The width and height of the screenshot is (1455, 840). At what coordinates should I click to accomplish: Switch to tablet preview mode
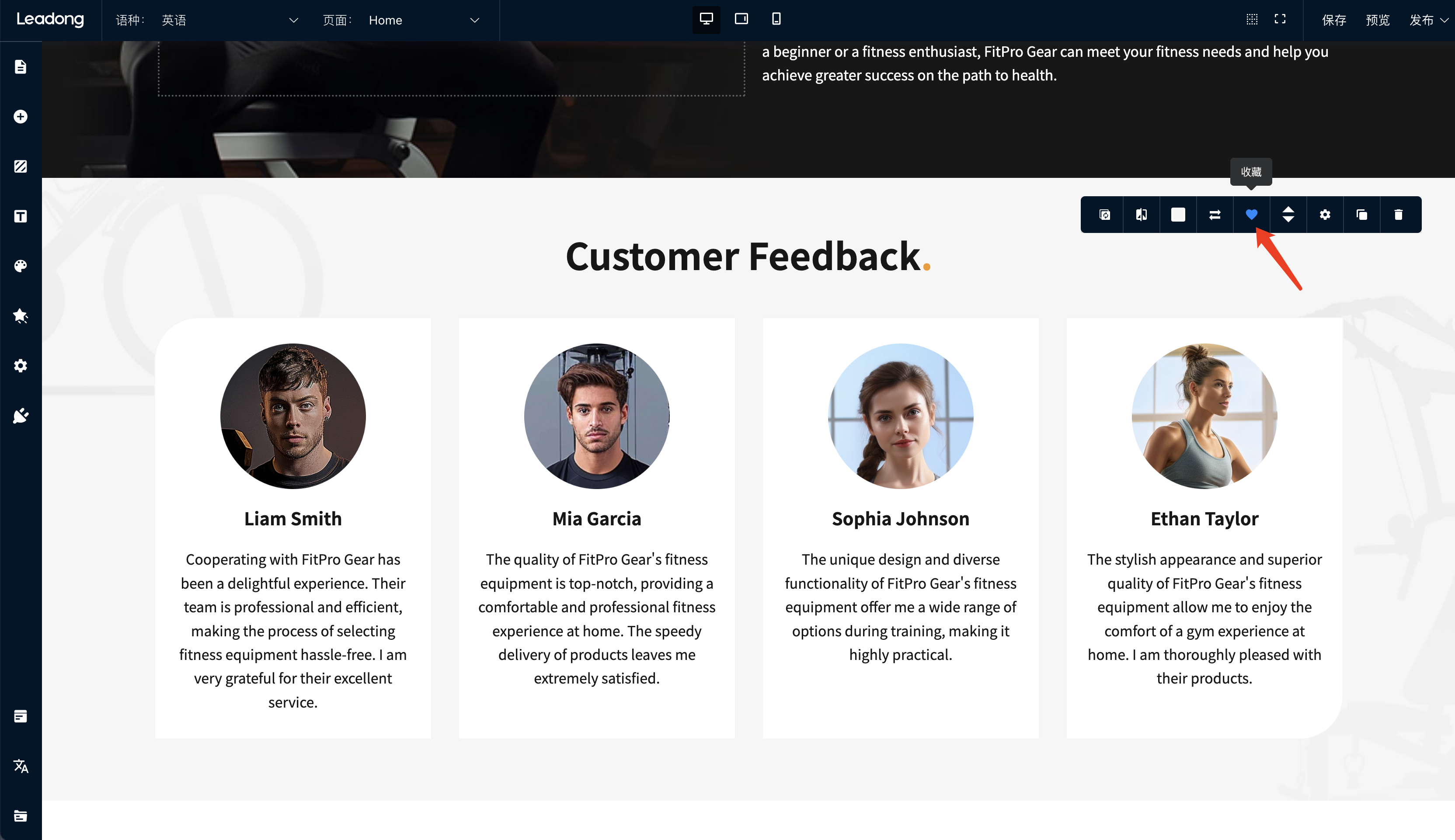(741, 19)
